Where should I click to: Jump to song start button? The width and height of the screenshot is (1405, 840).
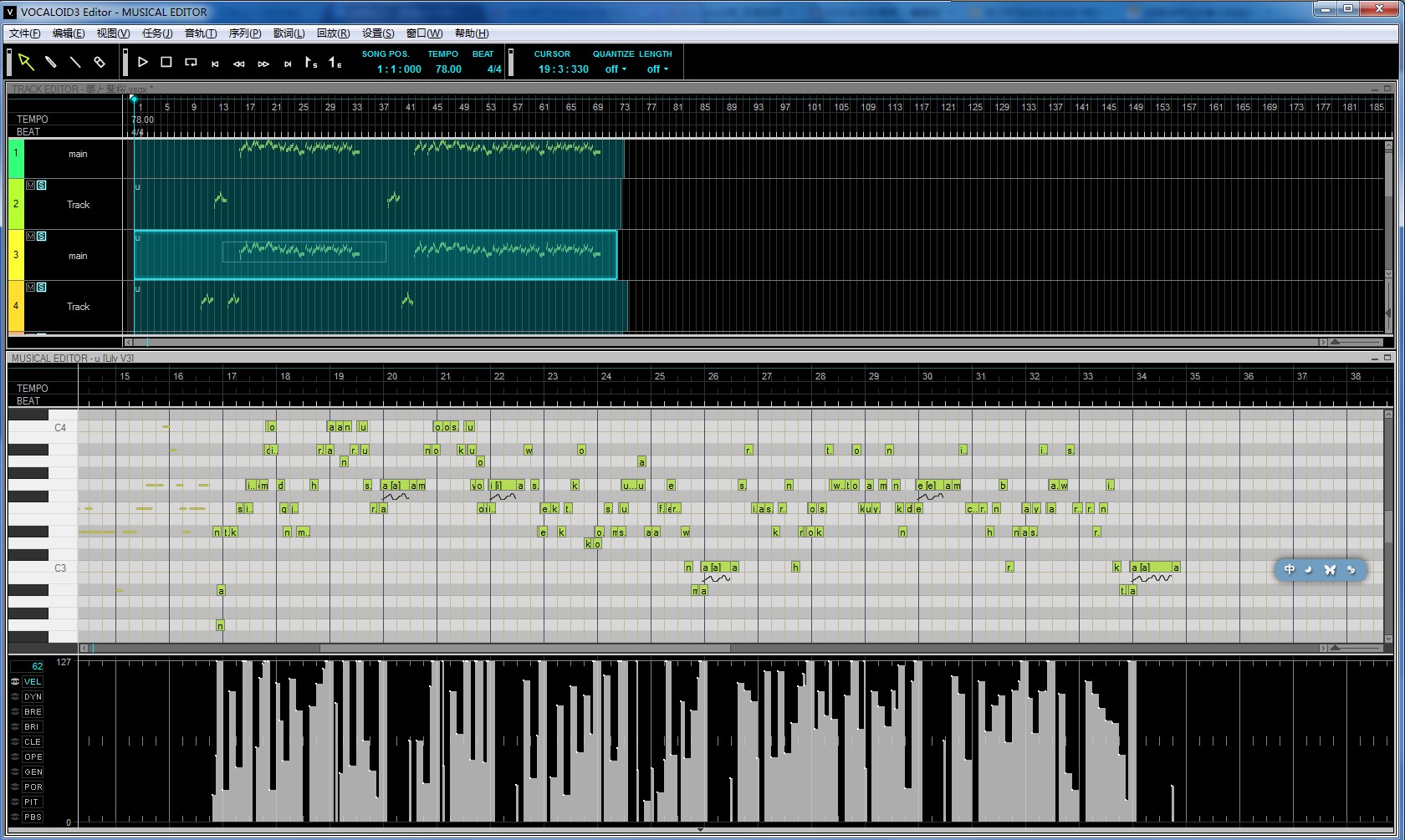tap(215, 64)
